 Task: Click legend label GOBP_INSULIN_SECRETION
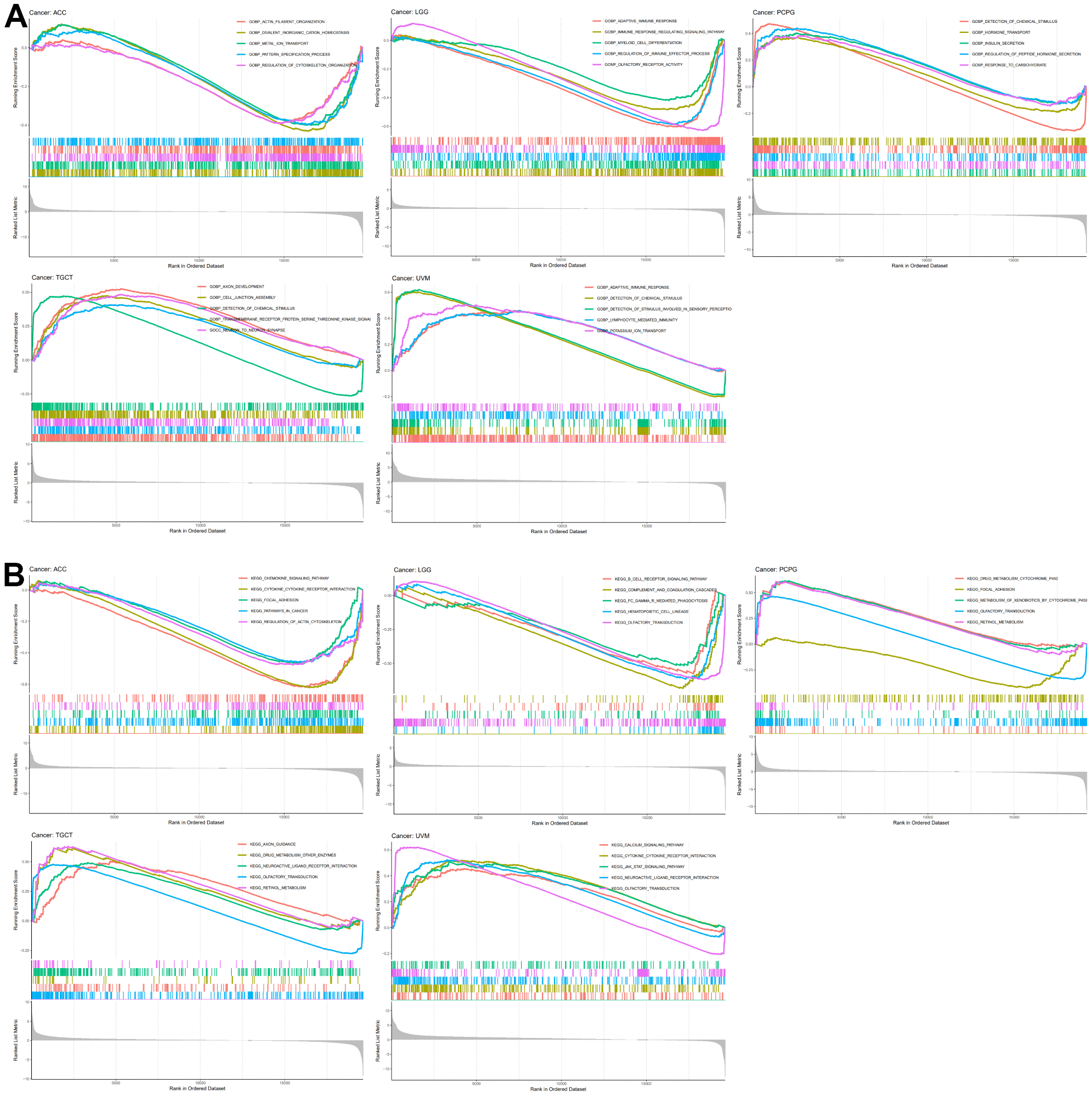point(998,43)
